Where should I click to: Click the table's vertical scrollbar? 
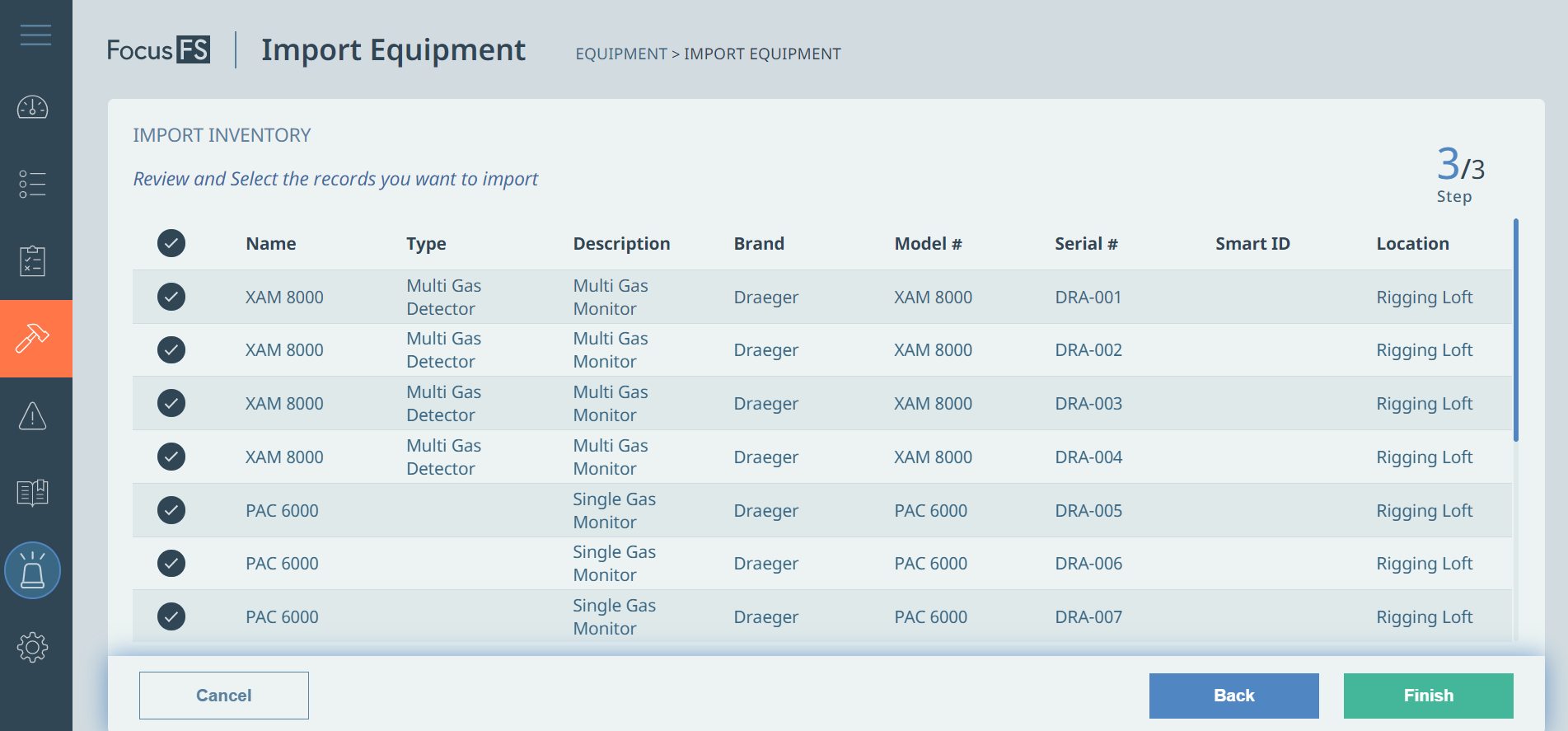coord(1515,330)
